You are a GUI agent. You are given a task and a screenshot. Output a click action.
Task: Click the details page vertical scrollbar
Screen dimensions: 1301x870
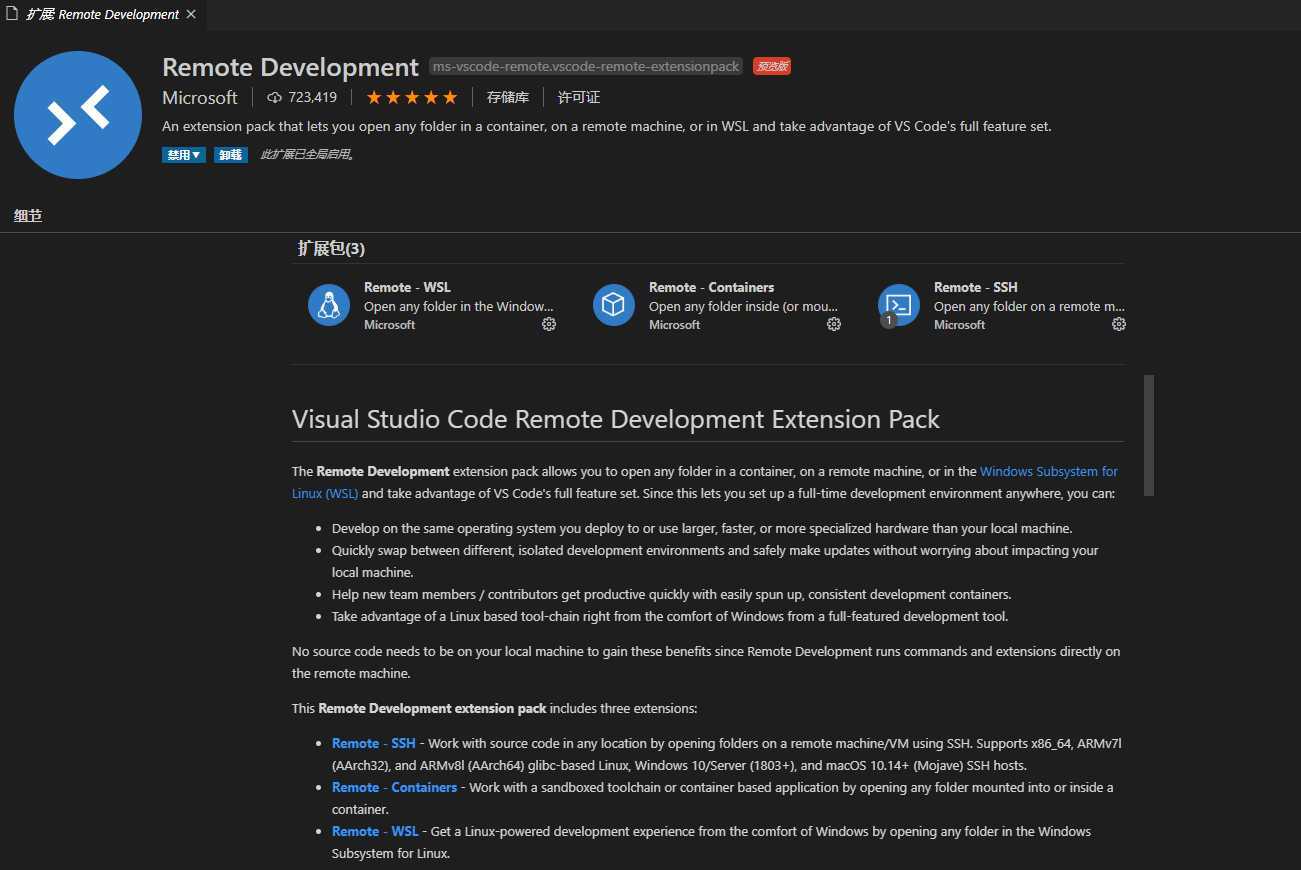1149,435
